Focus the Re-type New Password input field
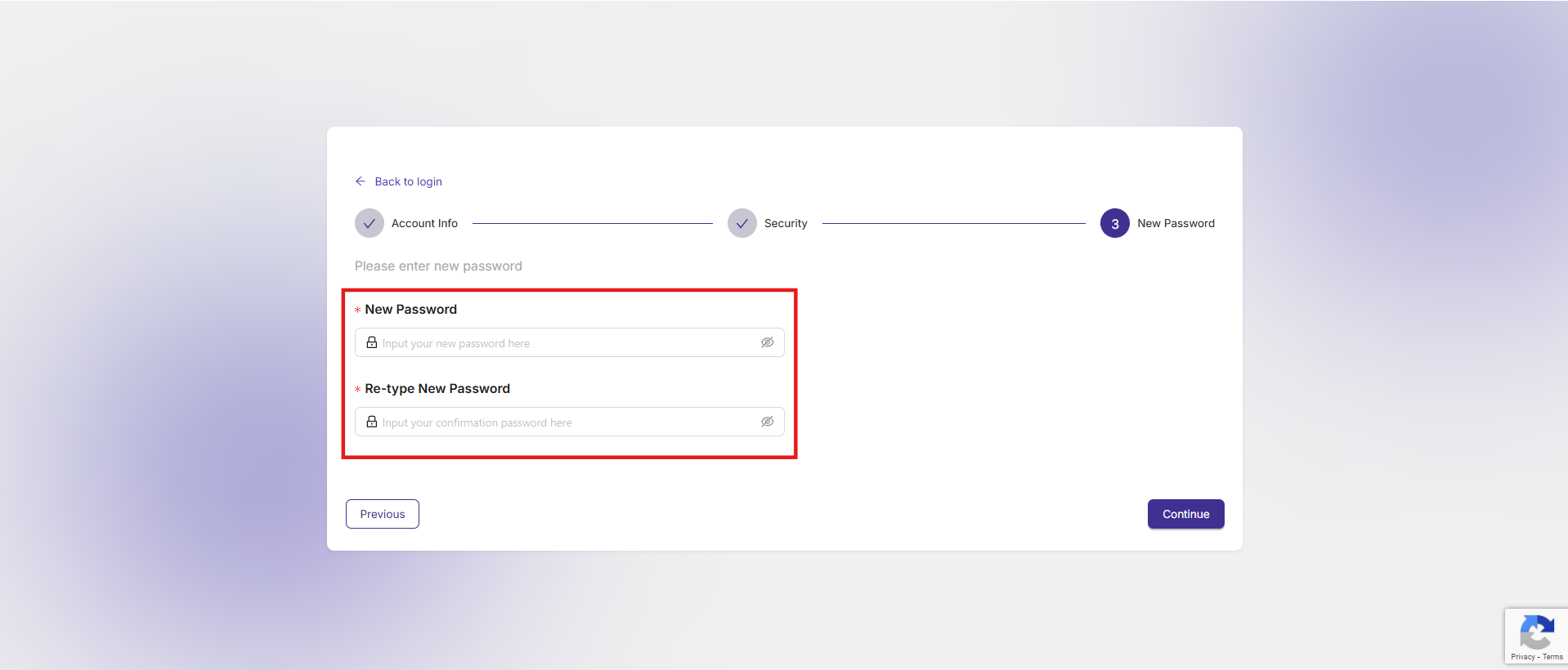 click(x=564, y=422)
